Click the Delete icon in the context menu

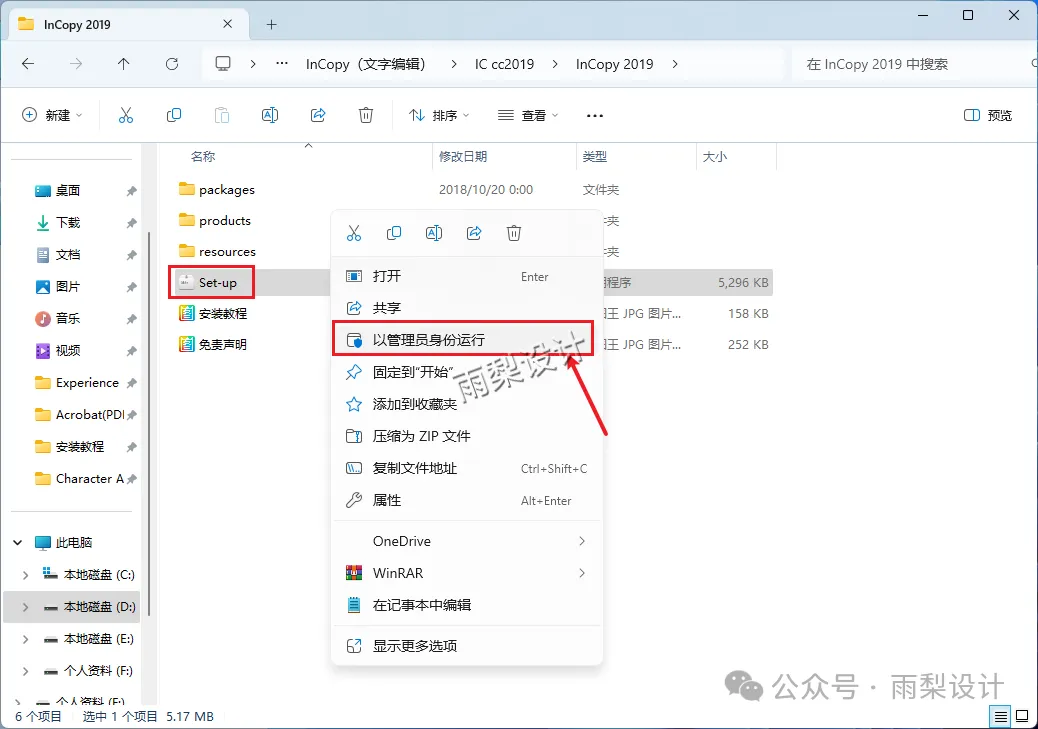514,233
